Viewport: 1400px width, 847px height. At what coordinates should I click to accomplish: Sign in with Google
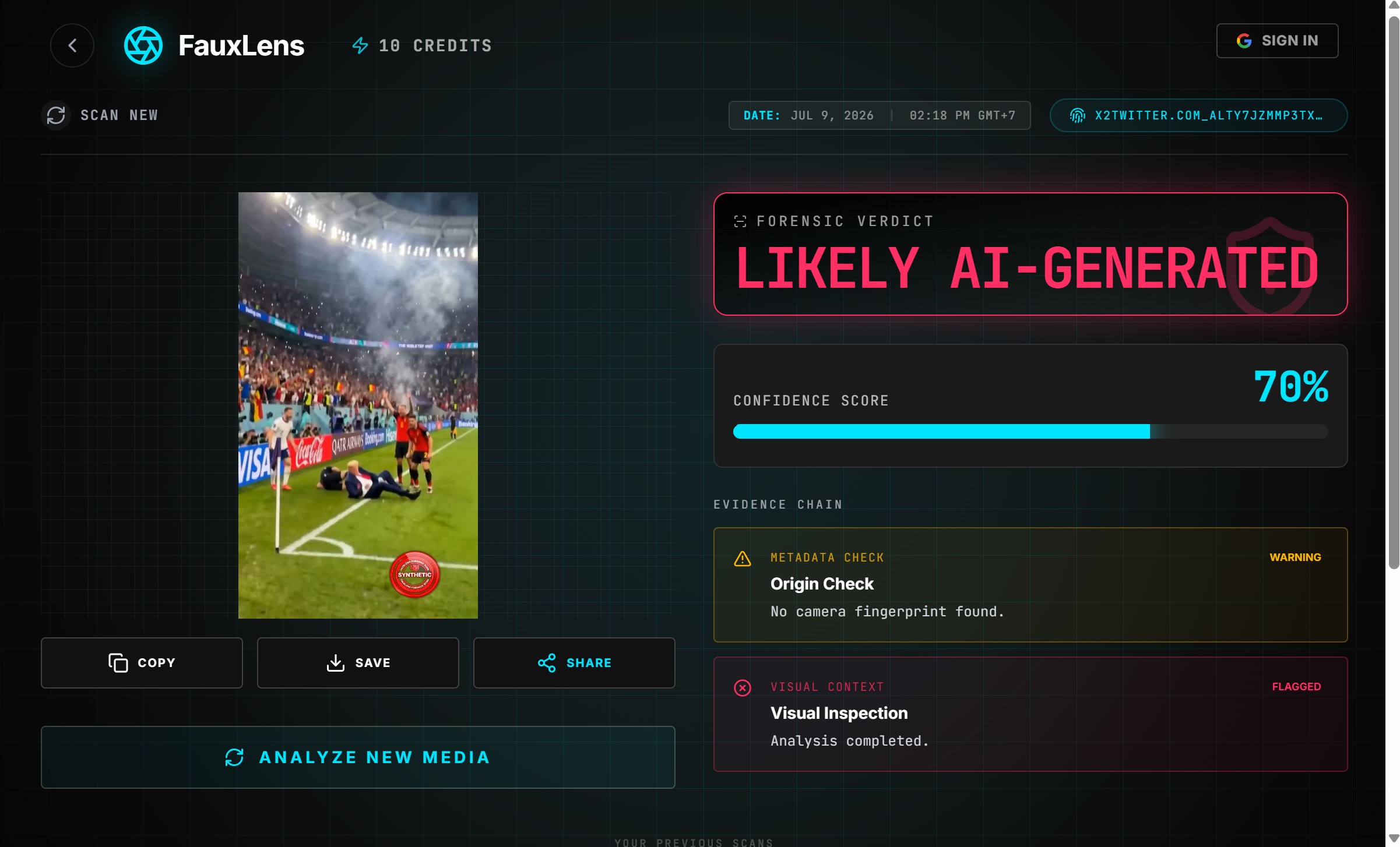[x=1277, y=41]
